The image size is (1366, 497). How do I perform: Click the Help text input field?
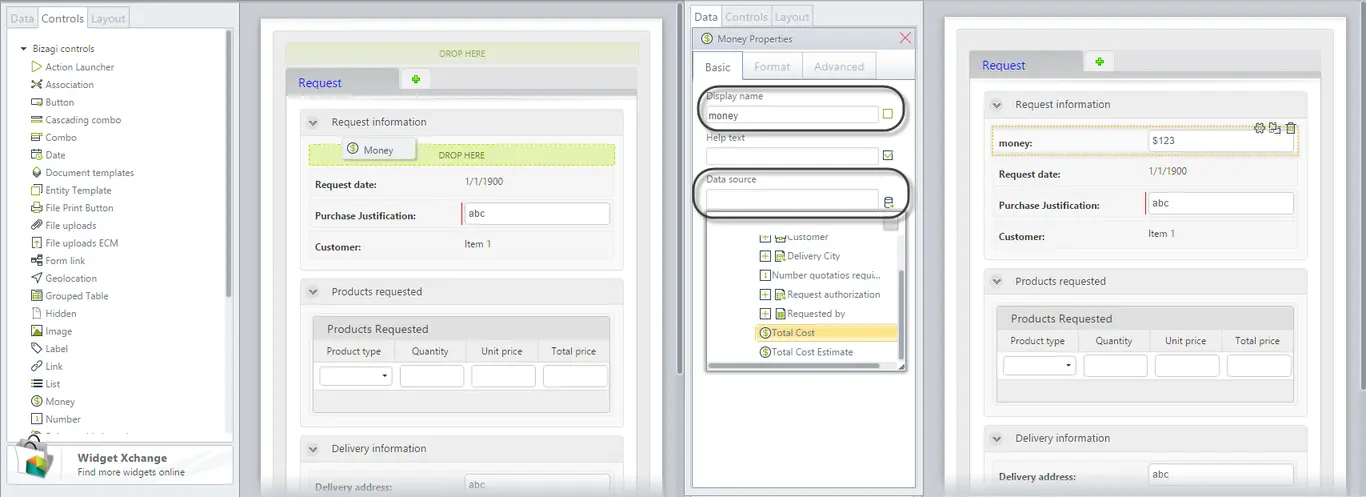point(792,156)
